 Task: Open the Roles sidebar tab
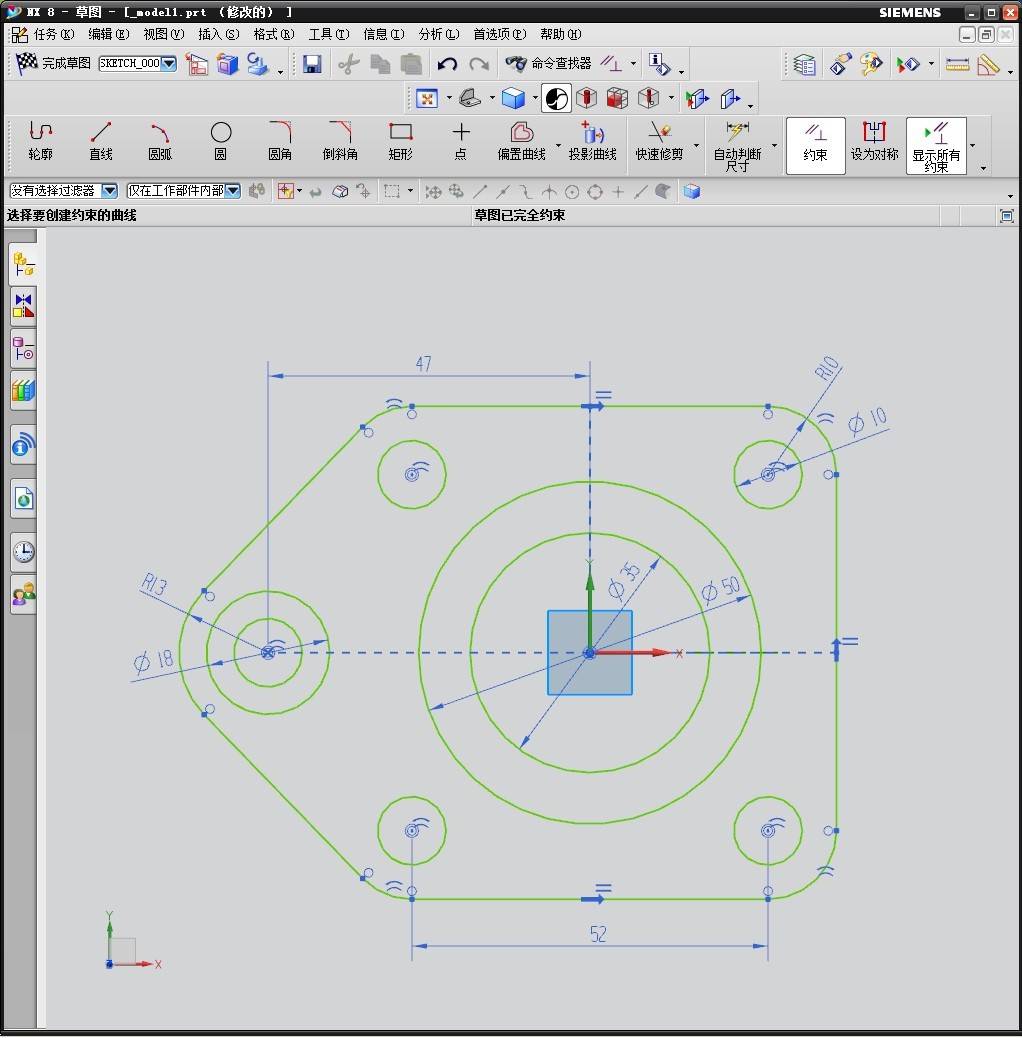click(x=23, y=594)
